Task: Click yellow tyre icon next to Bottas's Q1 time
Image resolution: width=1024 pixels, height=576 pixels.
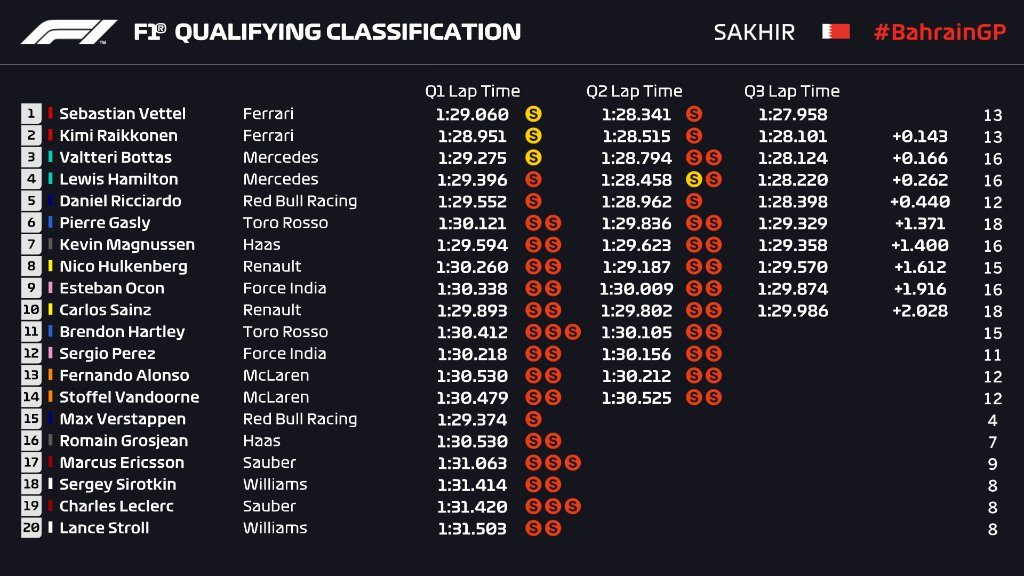Action: click(x=533, y=157)
